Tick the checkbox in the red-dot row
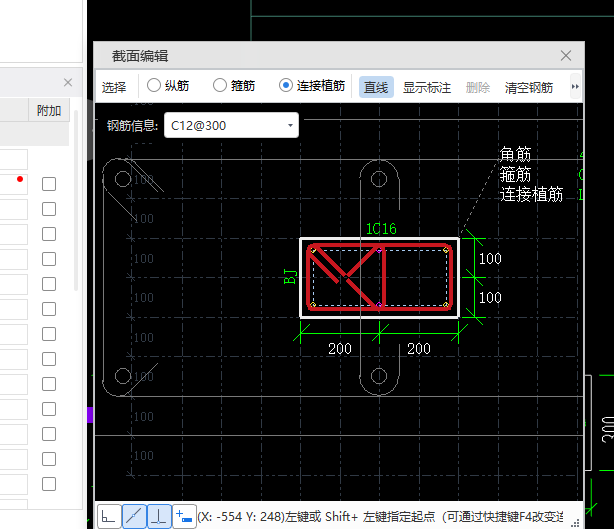The height and width of the screenshot is (529, 614). click(x=49, y=184)
